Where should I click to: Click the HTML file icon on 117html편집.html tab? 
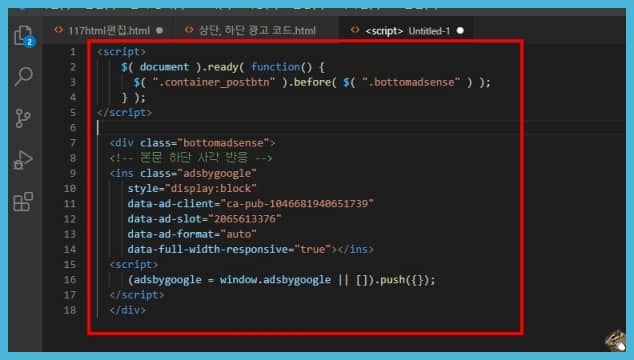point(59,30)
